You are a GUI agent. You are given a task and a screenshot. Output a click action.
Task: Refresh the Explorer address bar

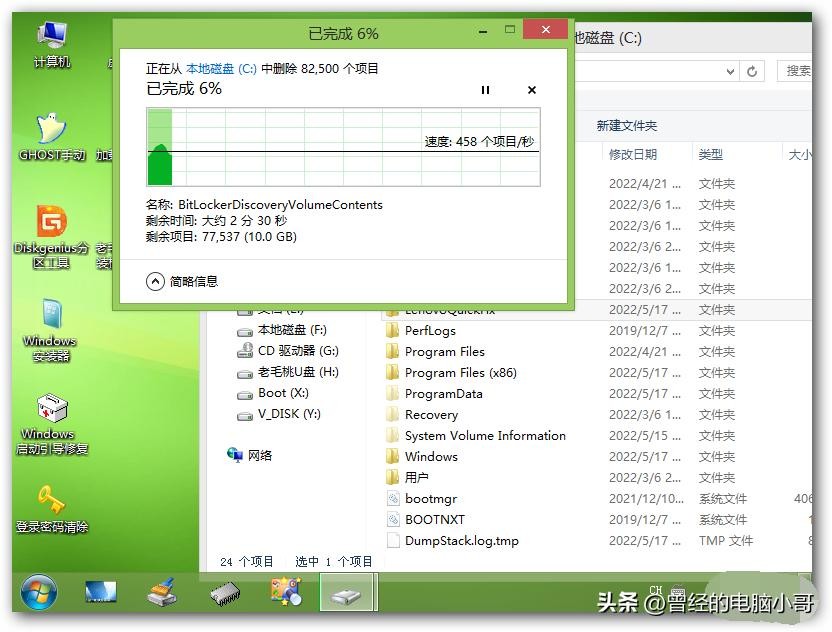(753, 71)
